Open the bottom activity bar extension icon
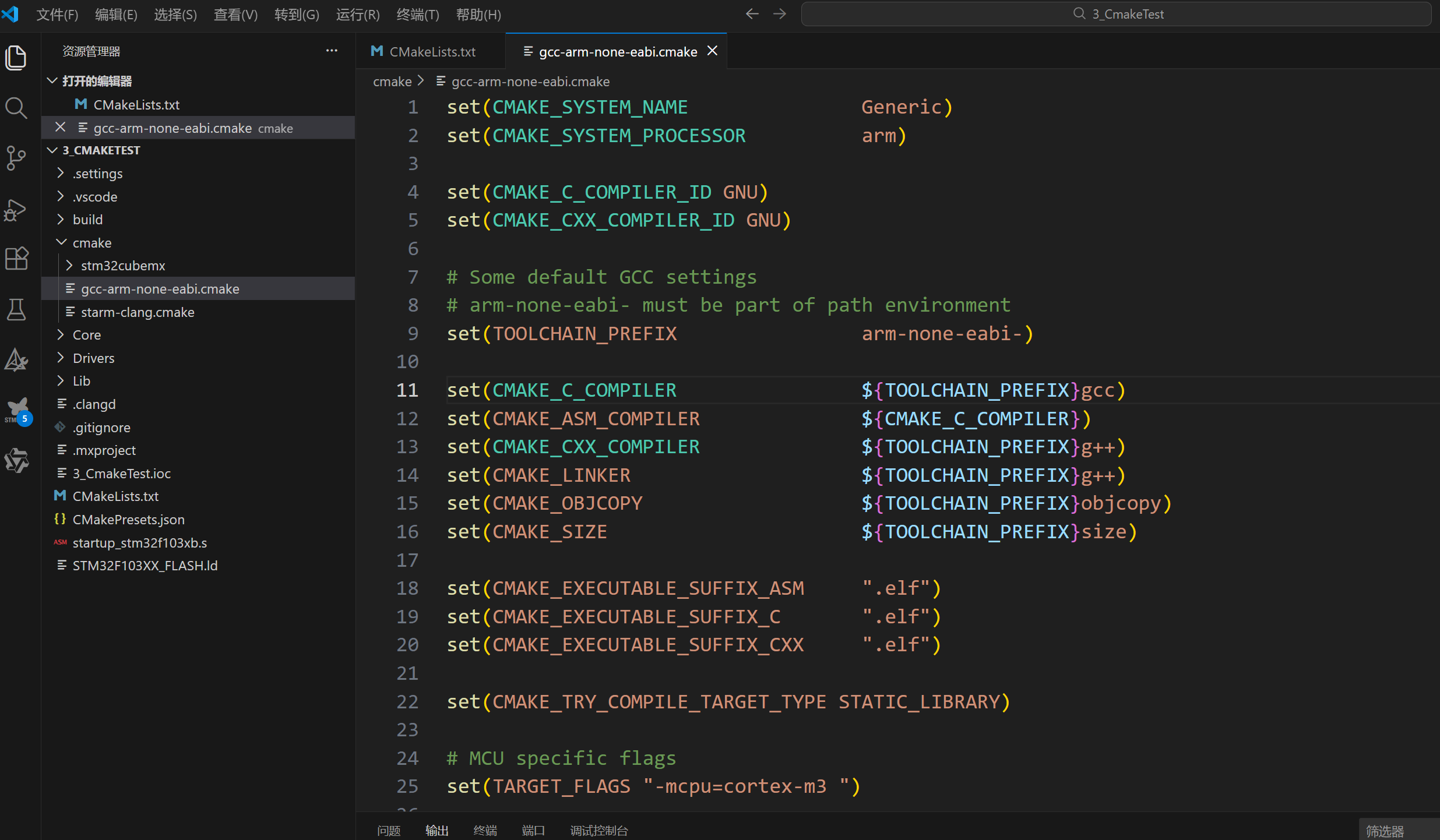1440x840 pixels. coord(16,460)
